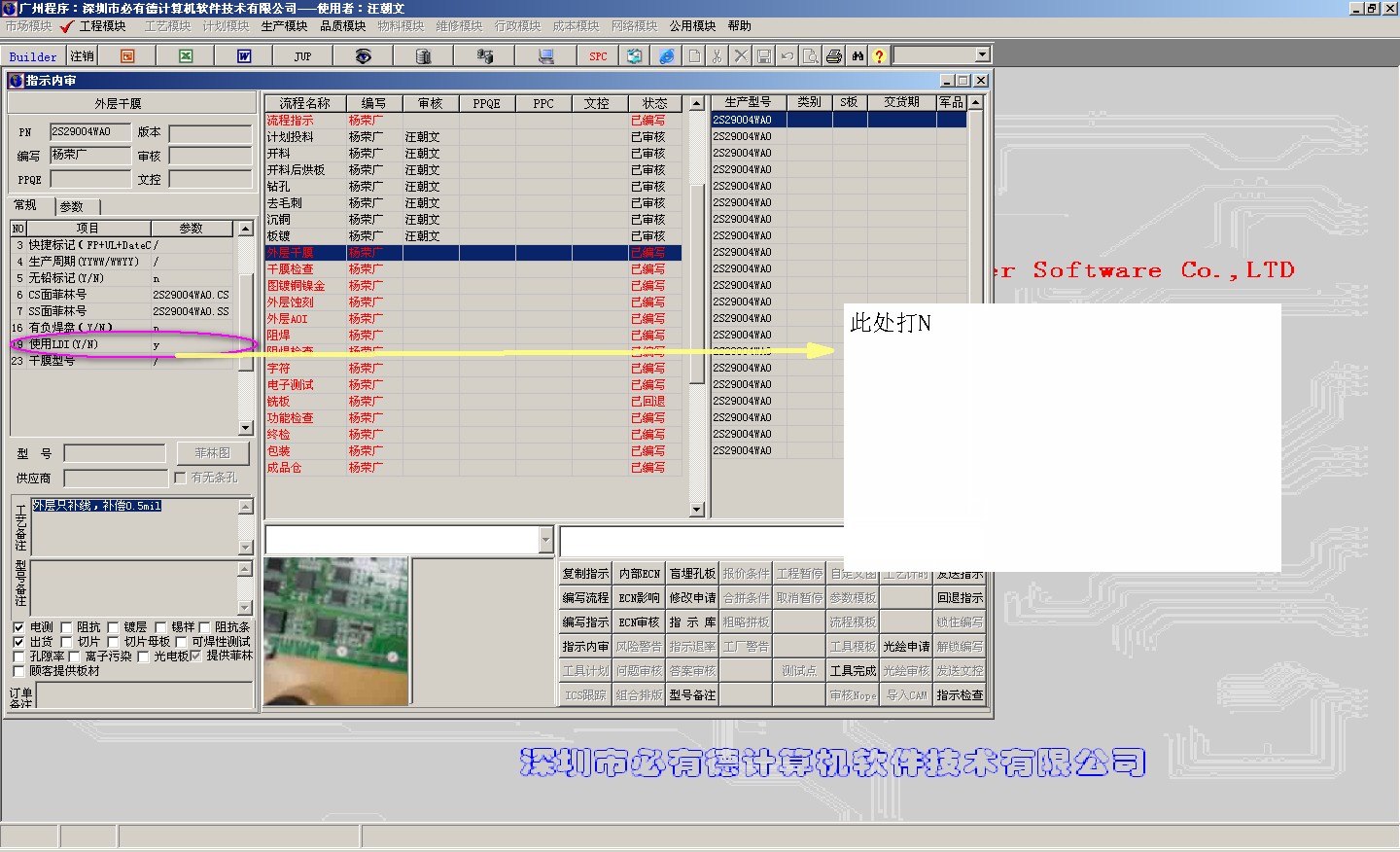Click the Word export toolbar icon
The height and width of the screenshot is (852, 1400).
244,56
